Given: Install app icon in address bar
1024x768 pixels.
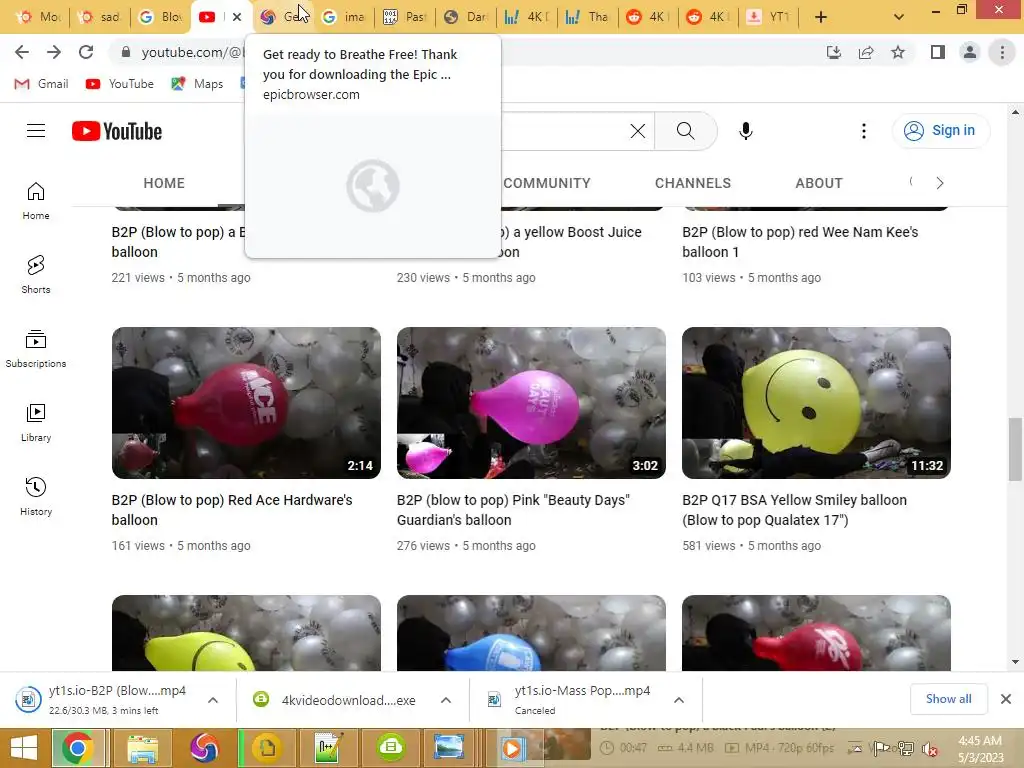Looking at the screenshot, I should [x=834, y=52].
